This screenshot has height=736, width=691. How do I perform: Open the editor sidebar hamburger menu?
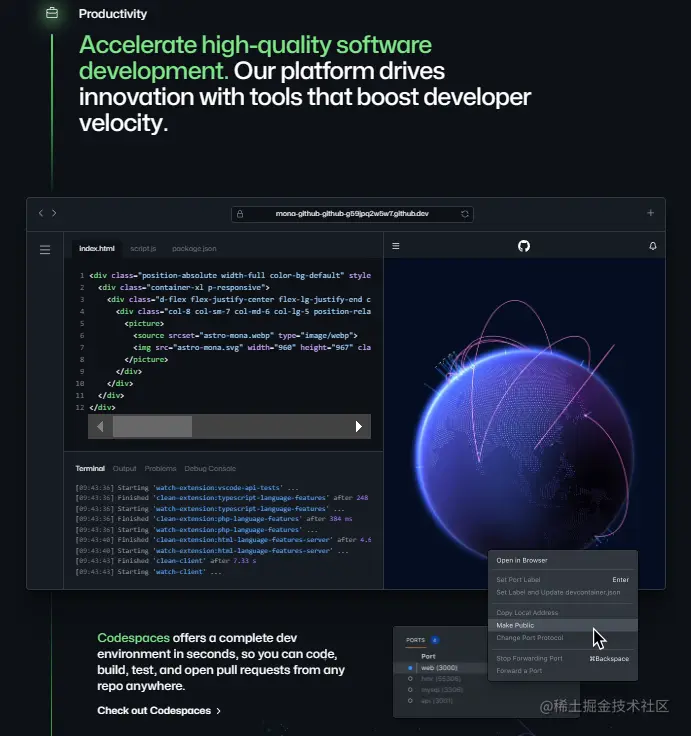pos(45,249)
